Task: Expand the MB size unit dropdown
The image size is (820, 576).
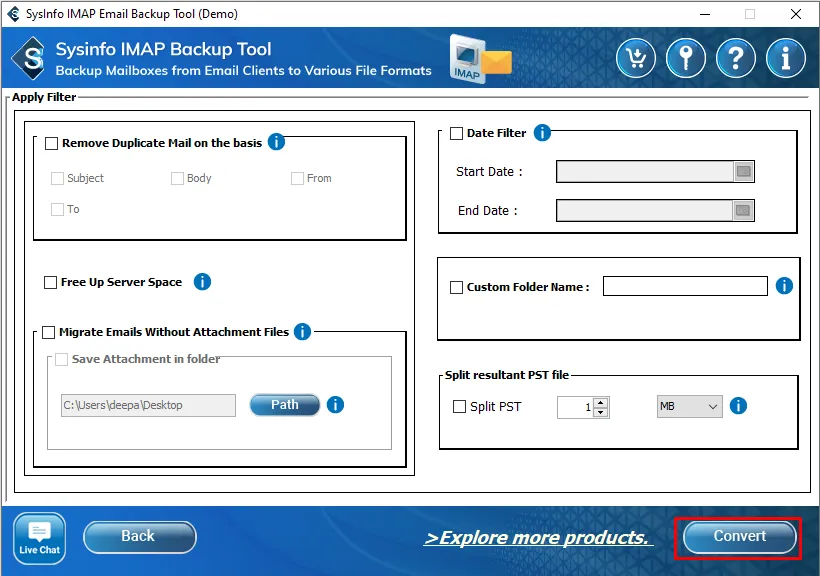Action: 689,406
